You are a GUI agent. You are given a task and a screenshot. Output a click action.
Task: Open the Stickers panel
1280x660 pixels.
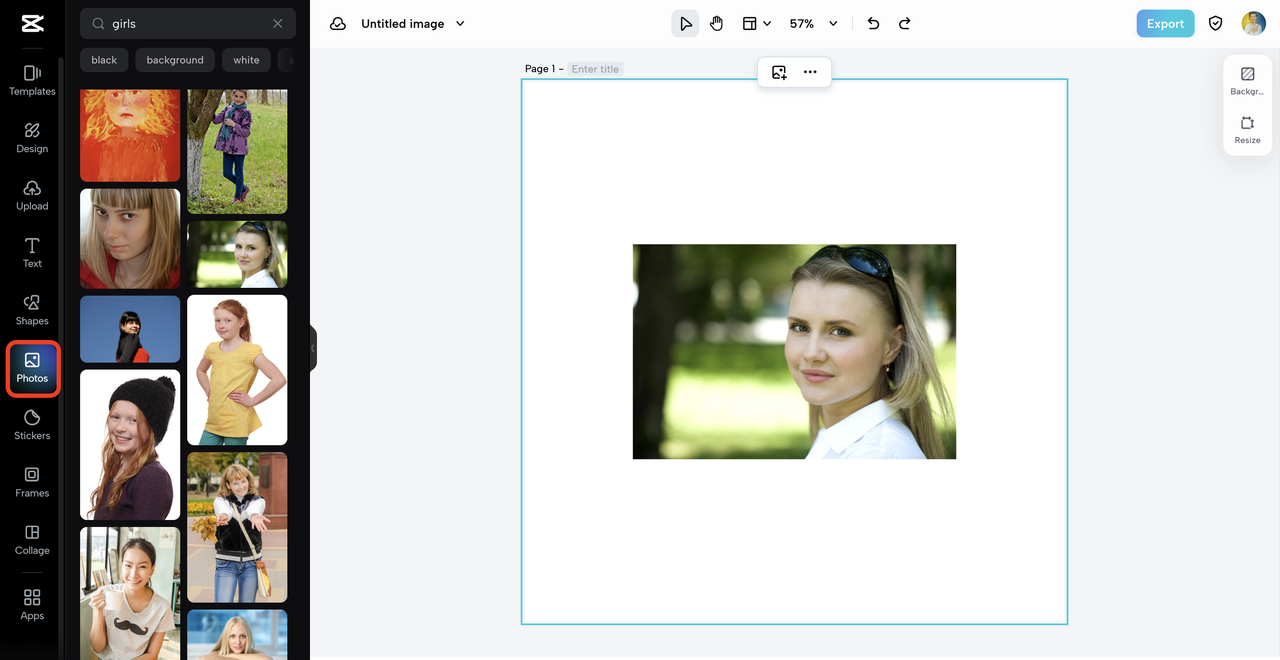(32, 425)
